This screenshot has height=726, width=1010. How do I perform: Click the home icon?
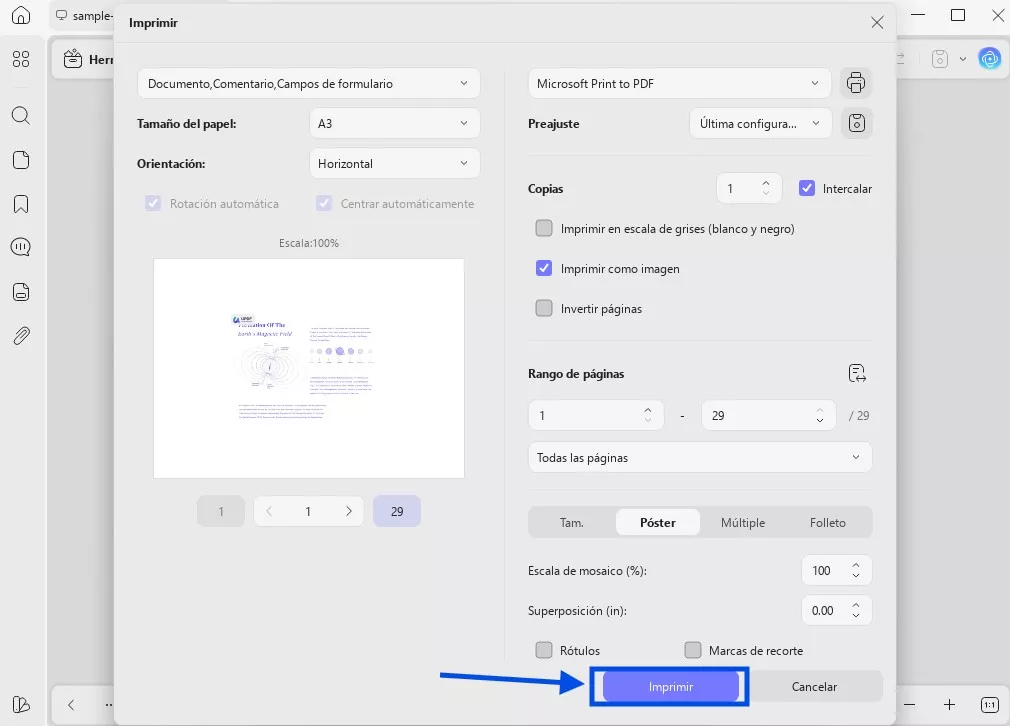[x=21, y=16]
